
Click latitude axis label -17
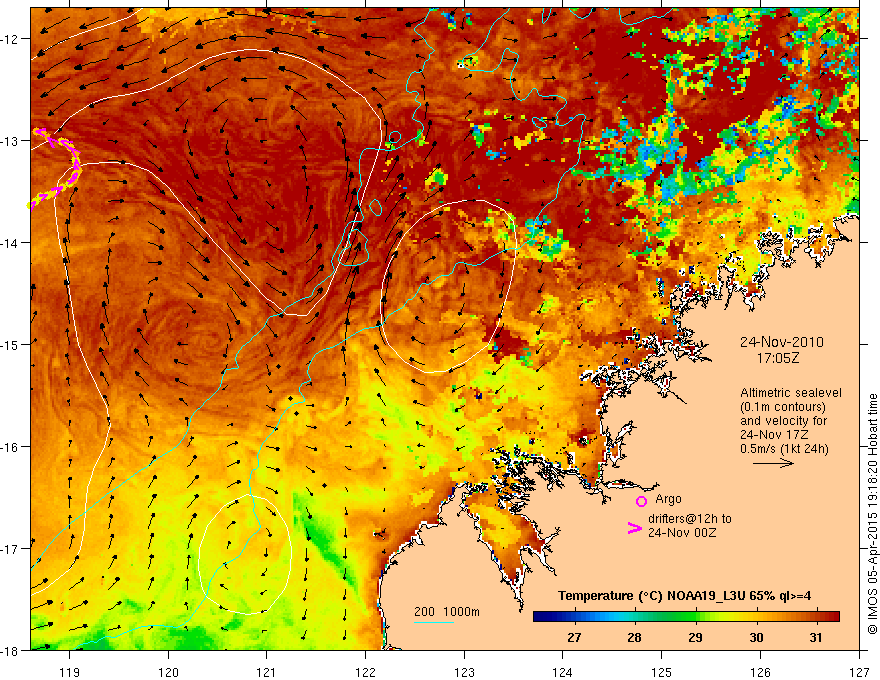[10, 549]
